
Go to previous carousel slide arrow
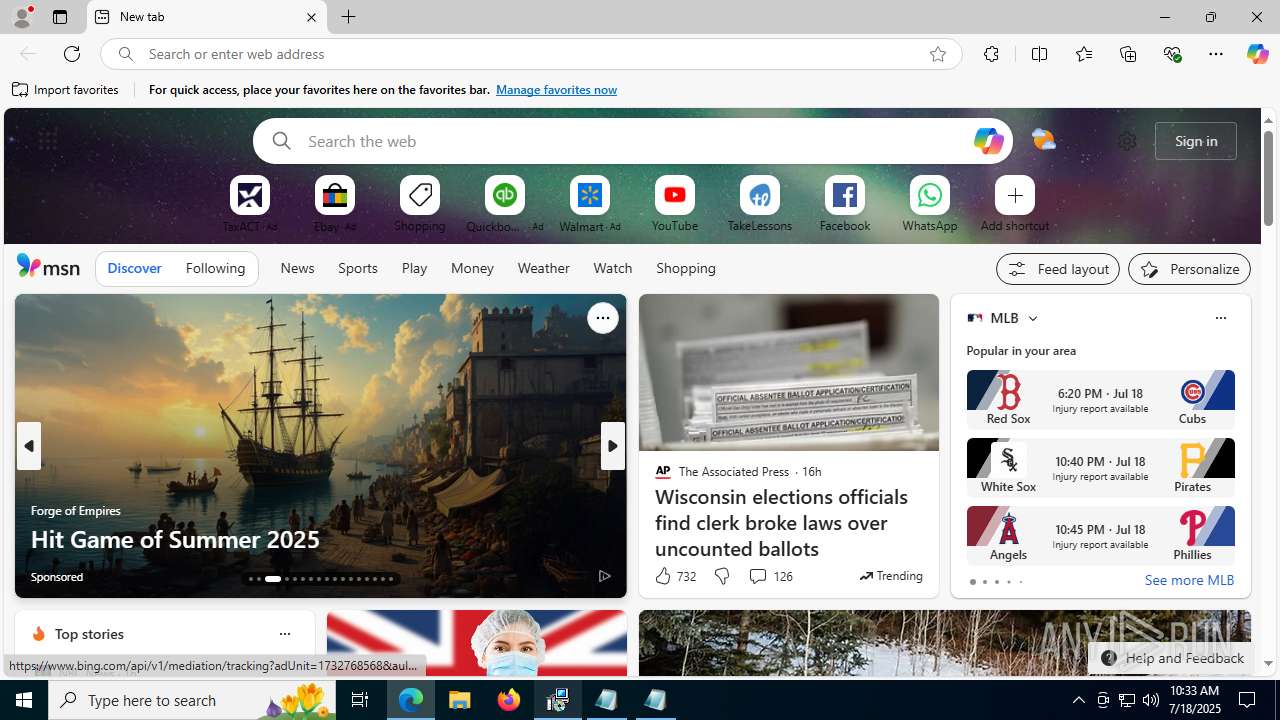point(29,446)
